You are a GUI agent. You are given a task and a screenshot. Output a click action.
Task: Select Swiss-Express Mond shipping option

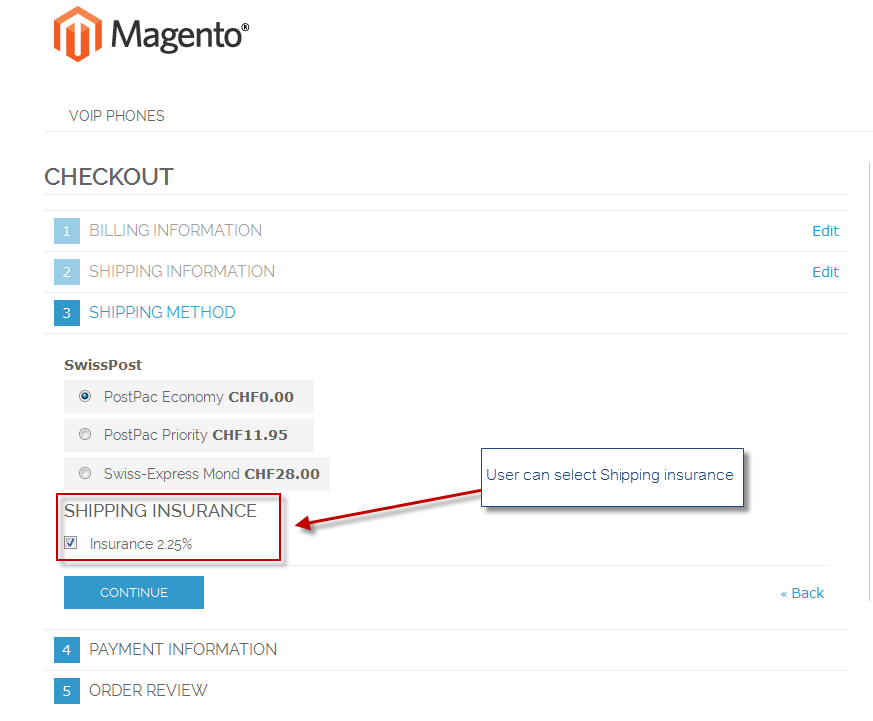(85, 473)
